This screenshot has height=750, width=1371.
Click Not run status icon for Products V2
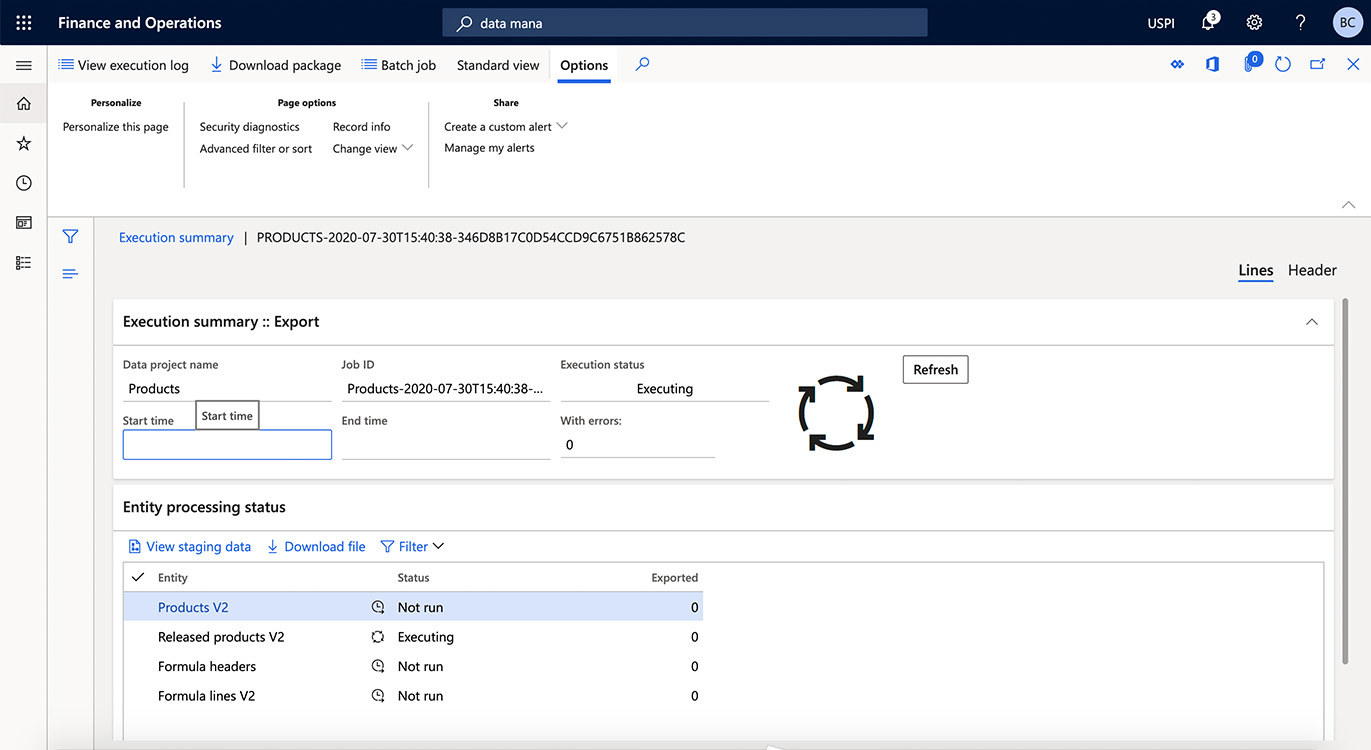pos(378,607)
